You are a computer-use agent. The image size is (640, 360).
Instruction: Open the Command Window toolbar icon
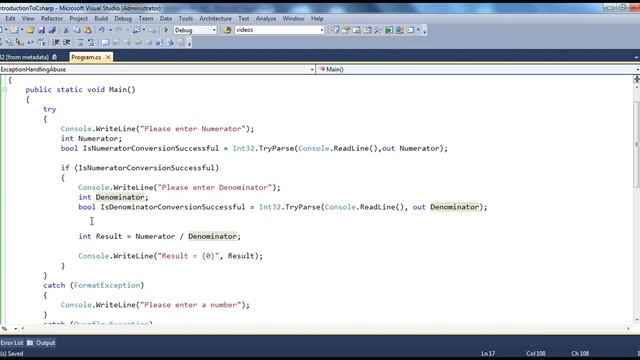(x=411, y=30)
